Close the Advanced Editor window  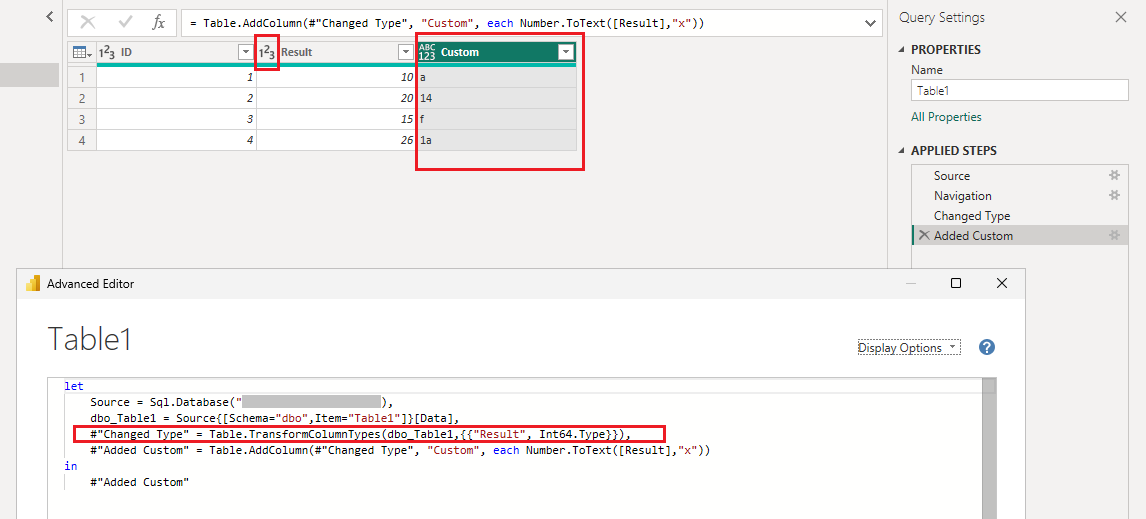tap(1002, 284)
